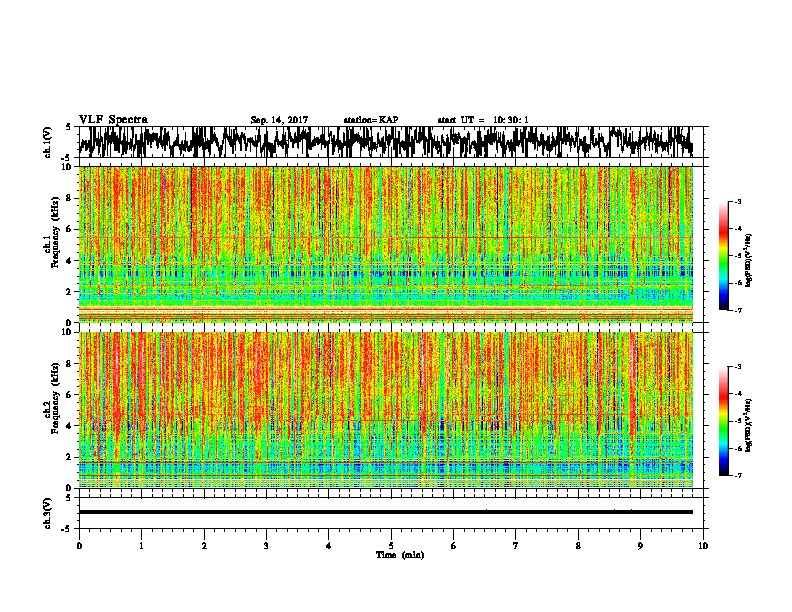The width and height of the screenshot is (792, 612).
Task: Click time-axis tick label "2"
Action: tap(204, 546)
